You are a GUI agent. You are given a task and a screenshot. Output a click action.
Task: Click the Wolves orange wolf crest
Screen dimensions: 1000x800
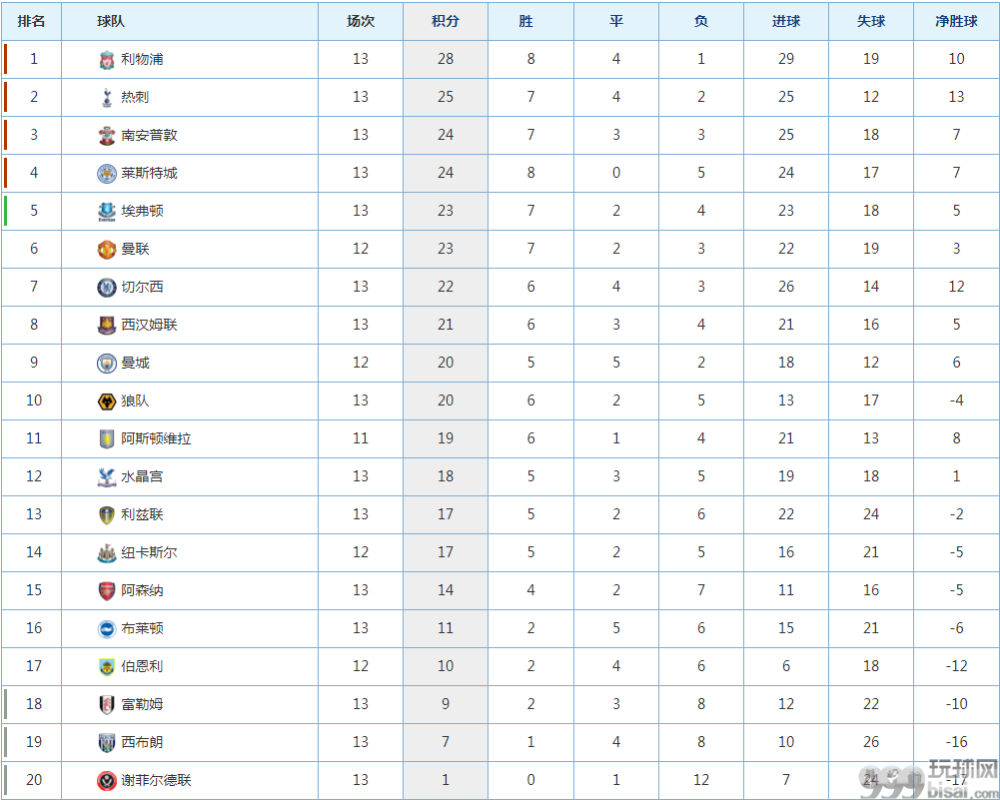107,401
